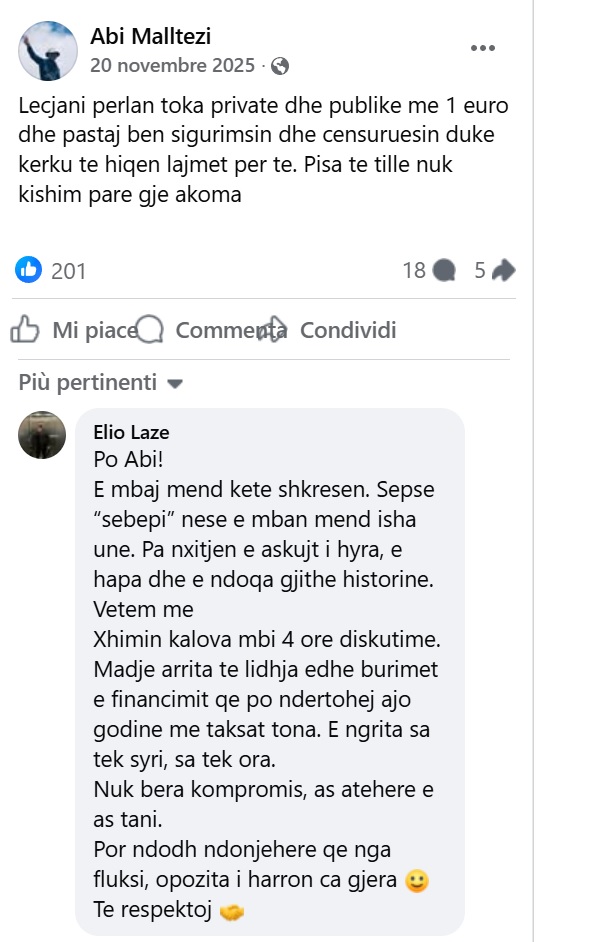Screen dimensions: 608x942
Task: Click the arrow icon of Condividi
Action: [272, 330]
